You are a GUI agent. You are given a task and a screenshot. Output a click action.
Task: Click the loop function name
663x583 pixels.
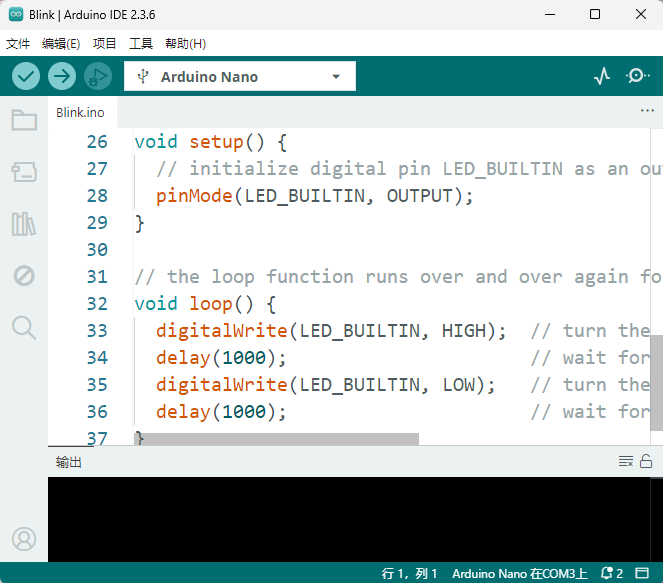pyautogui.click(x=211, y=304)
